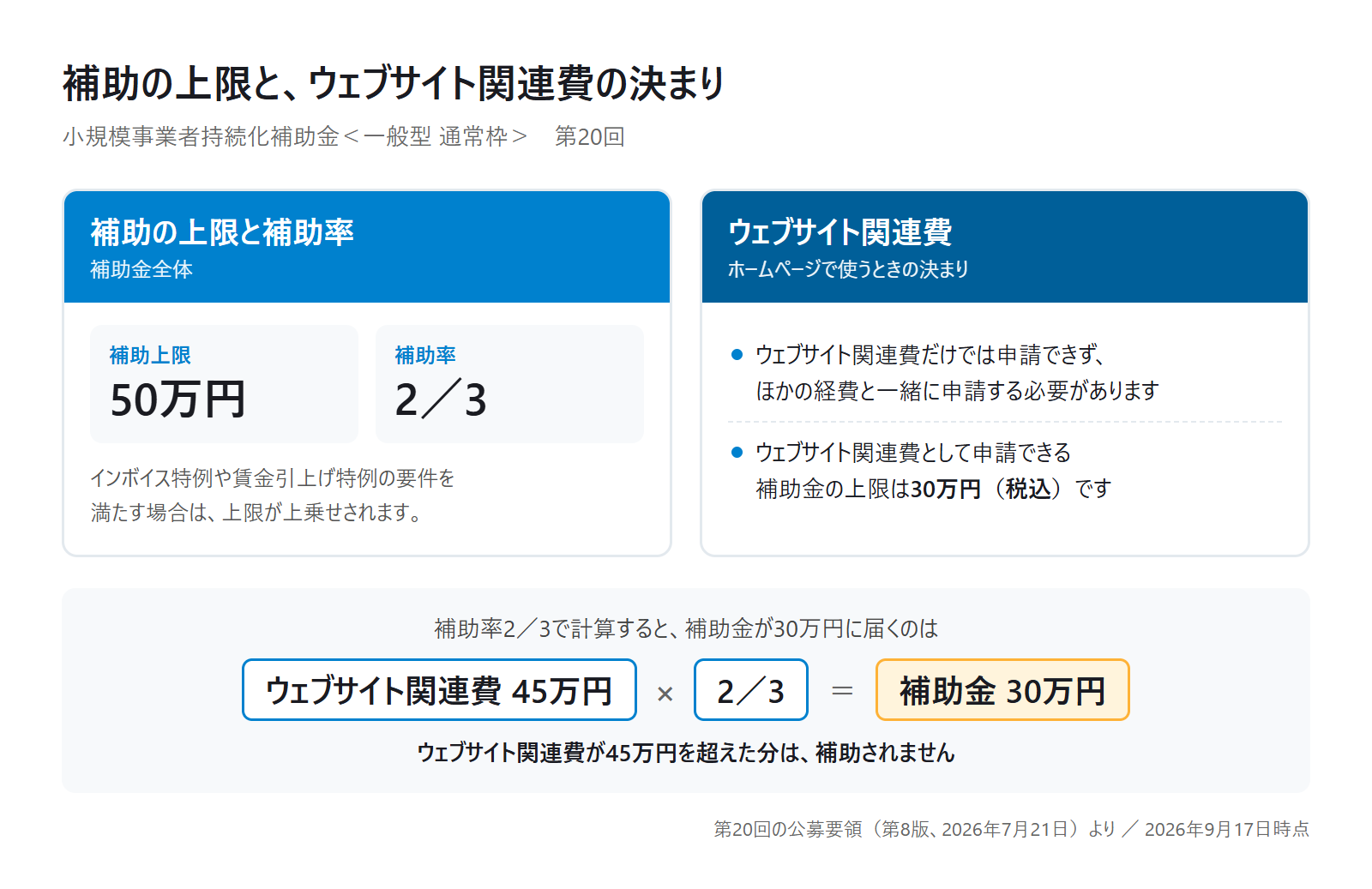This screenshot has width=1372, height=889.
Task: Click the ウェブサイト関連費 45万円 formula box
Action: pyautogui.click(x=439, y=690)
